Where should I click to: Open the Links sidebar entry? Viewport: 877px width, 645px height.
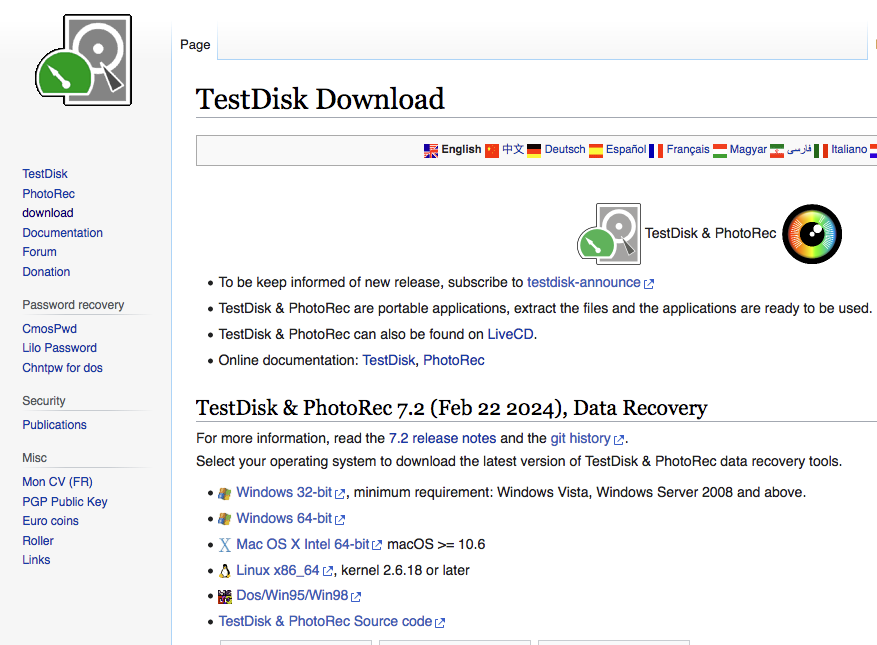coord(36,560)
